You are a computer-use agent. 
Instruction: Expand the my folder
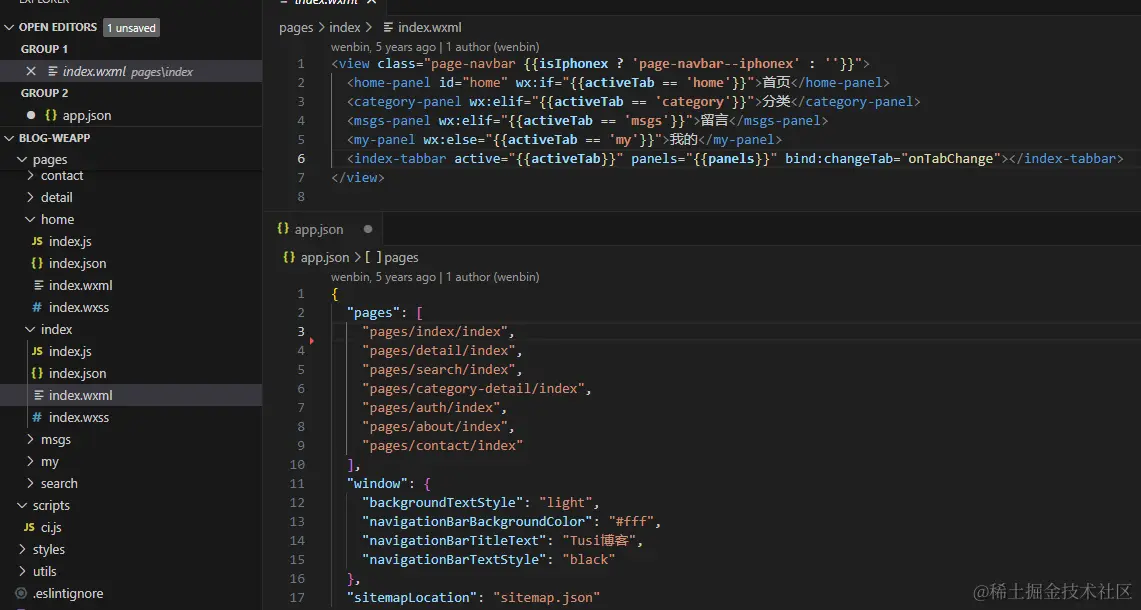pos(30,462)
